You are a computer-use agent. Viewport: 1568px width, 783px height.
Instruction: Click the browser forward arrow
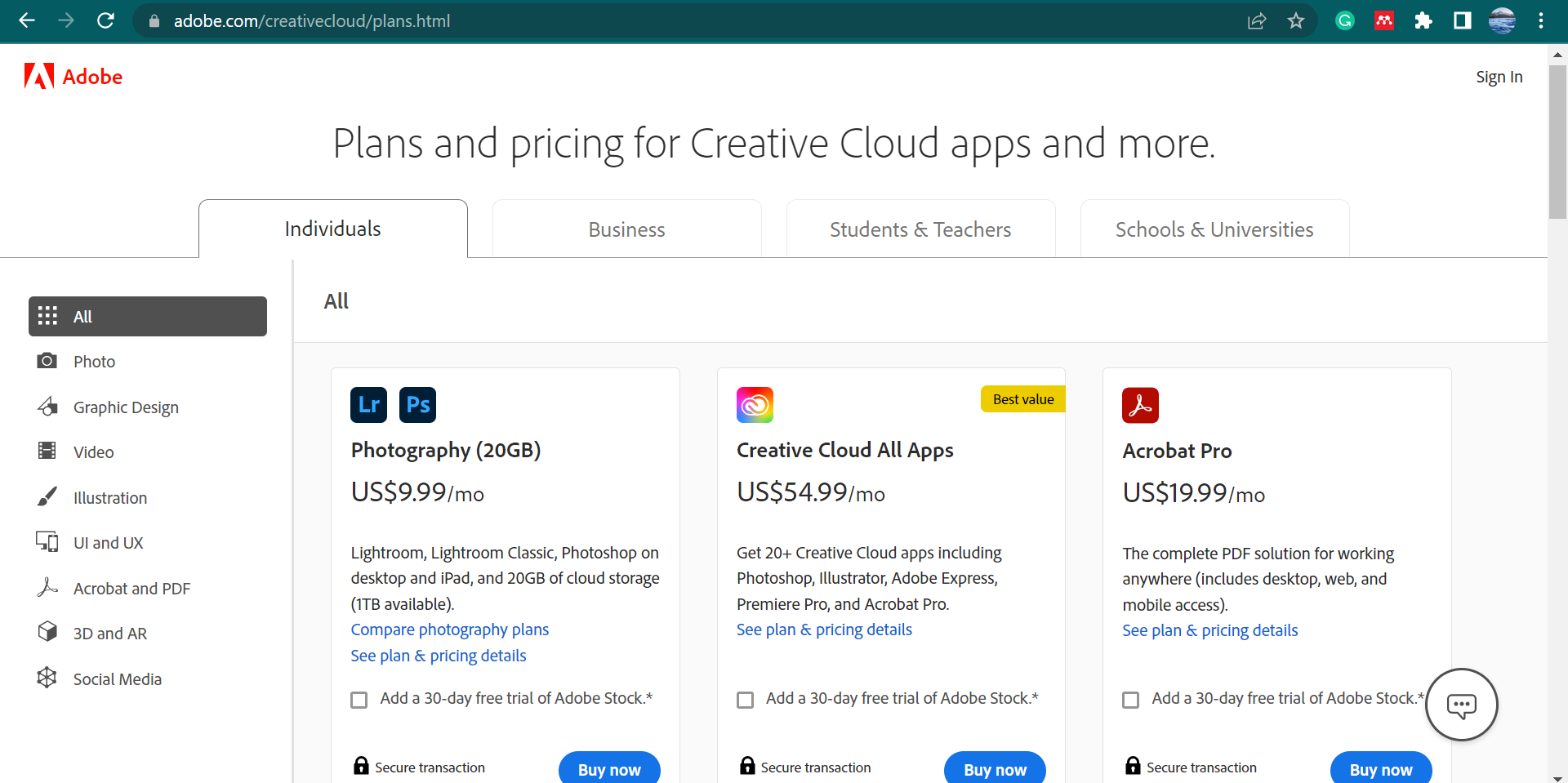click(x=66, y=20)
